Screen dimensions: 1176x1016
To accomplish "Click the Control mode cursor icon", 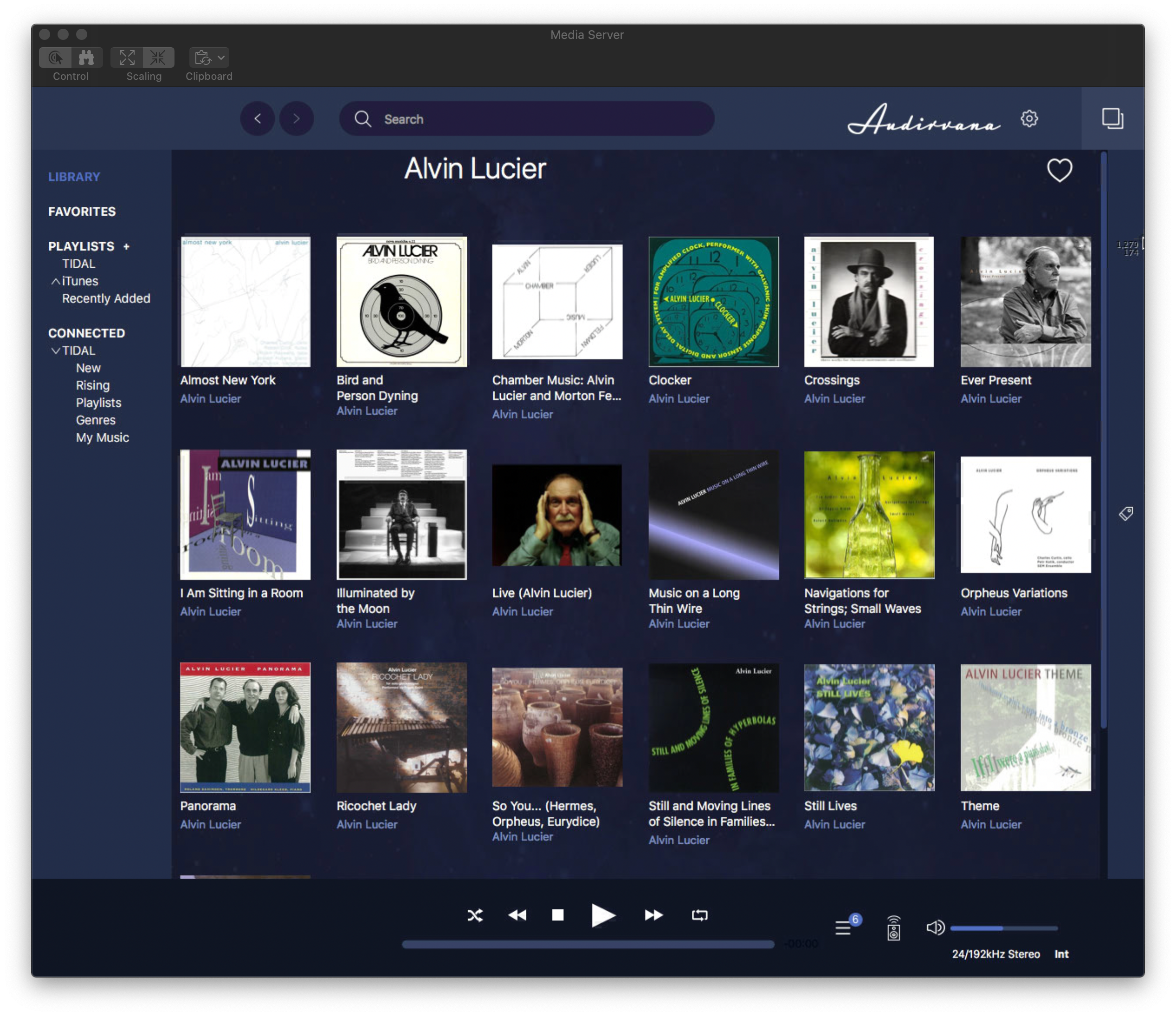I will point(56,58).
